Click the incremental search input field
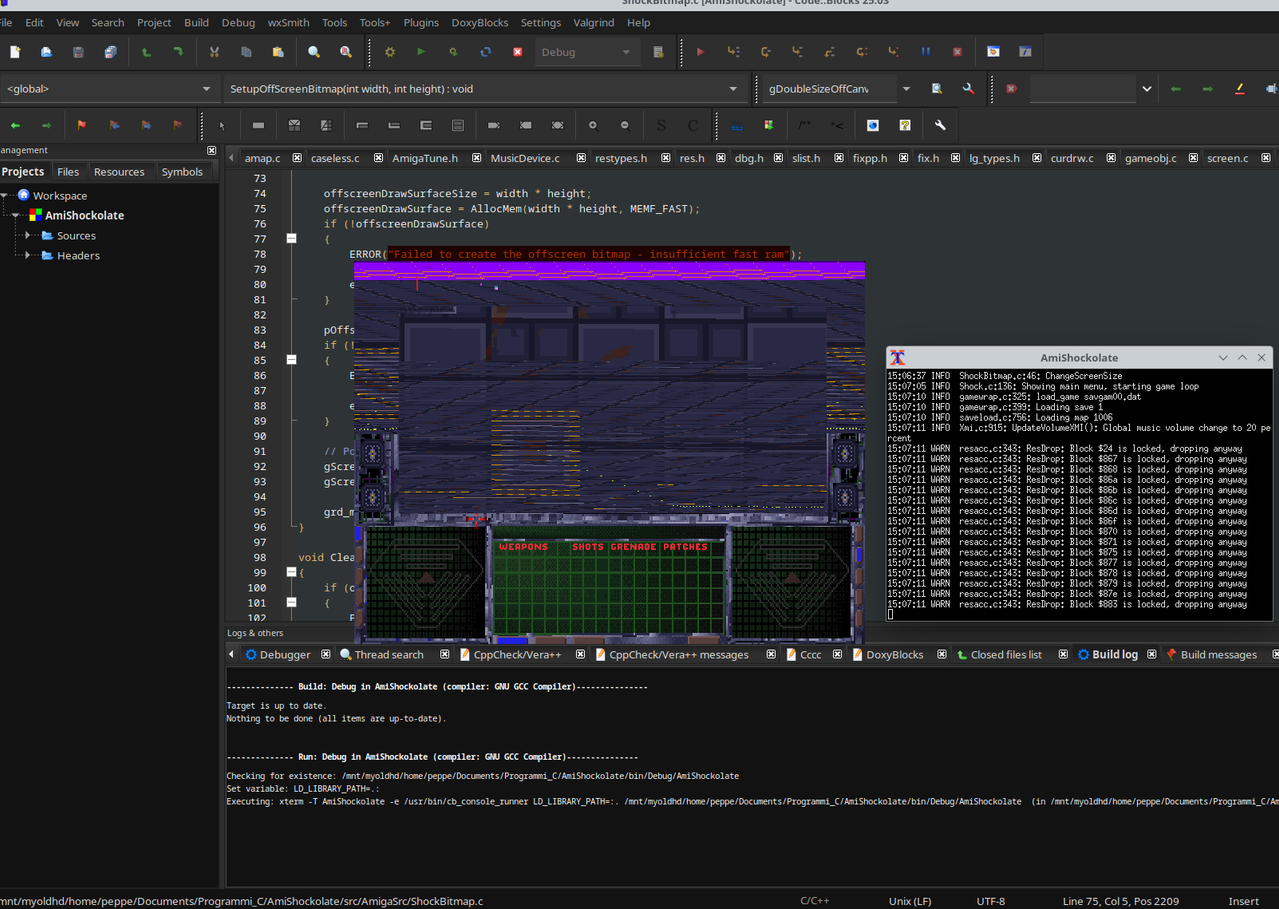 click(x=1083, y=89)
